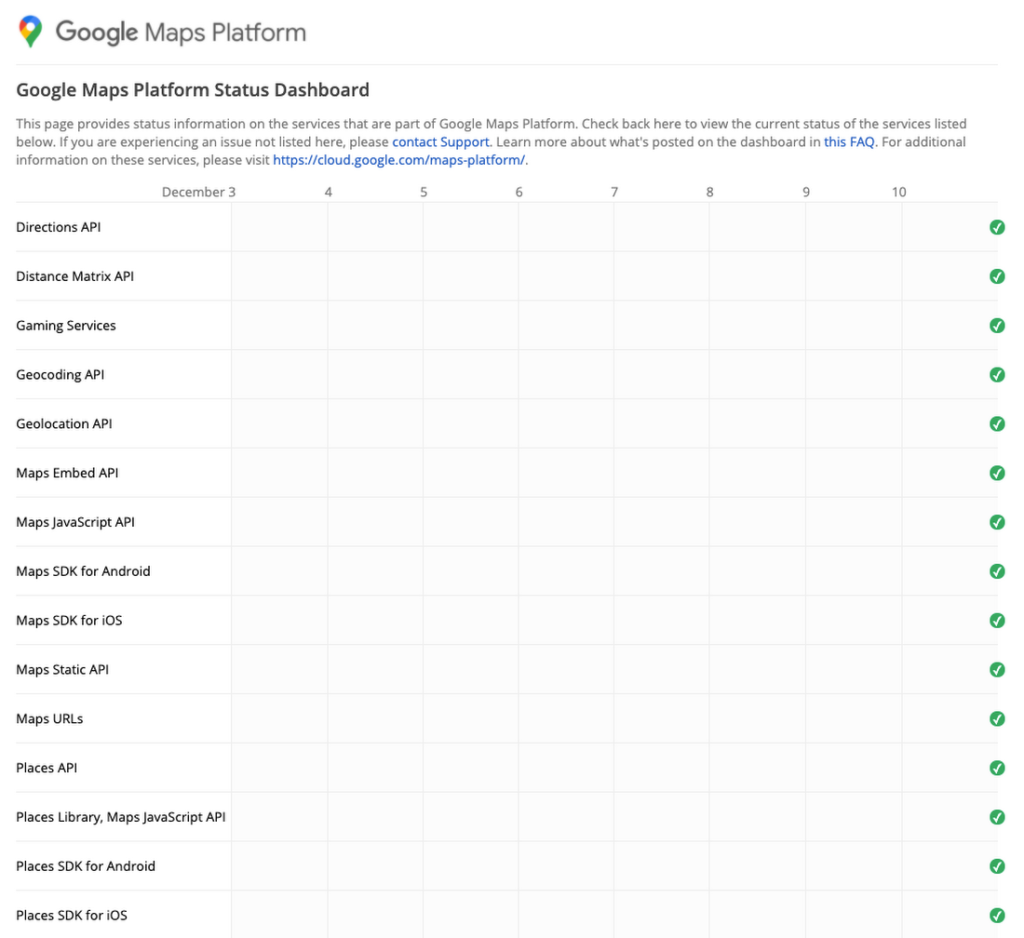Click the Maps SDK for Android row label
Viewport: 1024px width, 938px height.
coord(83,572)
